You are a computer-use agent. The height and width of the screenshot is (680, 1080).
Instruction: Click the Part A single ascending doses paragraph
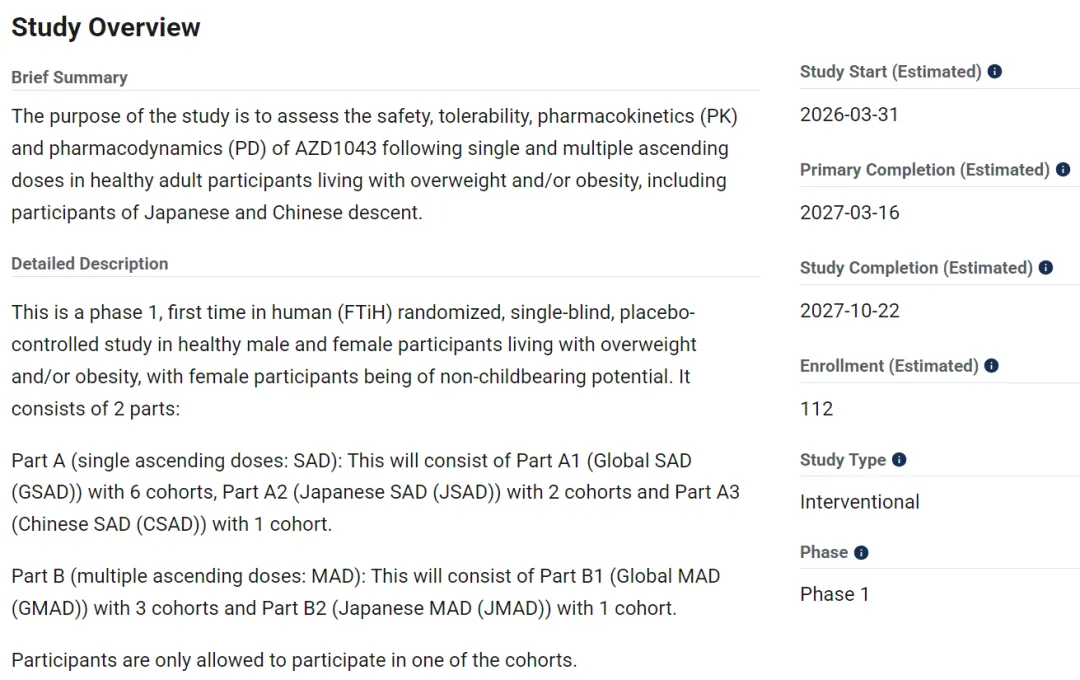[375, 492]
